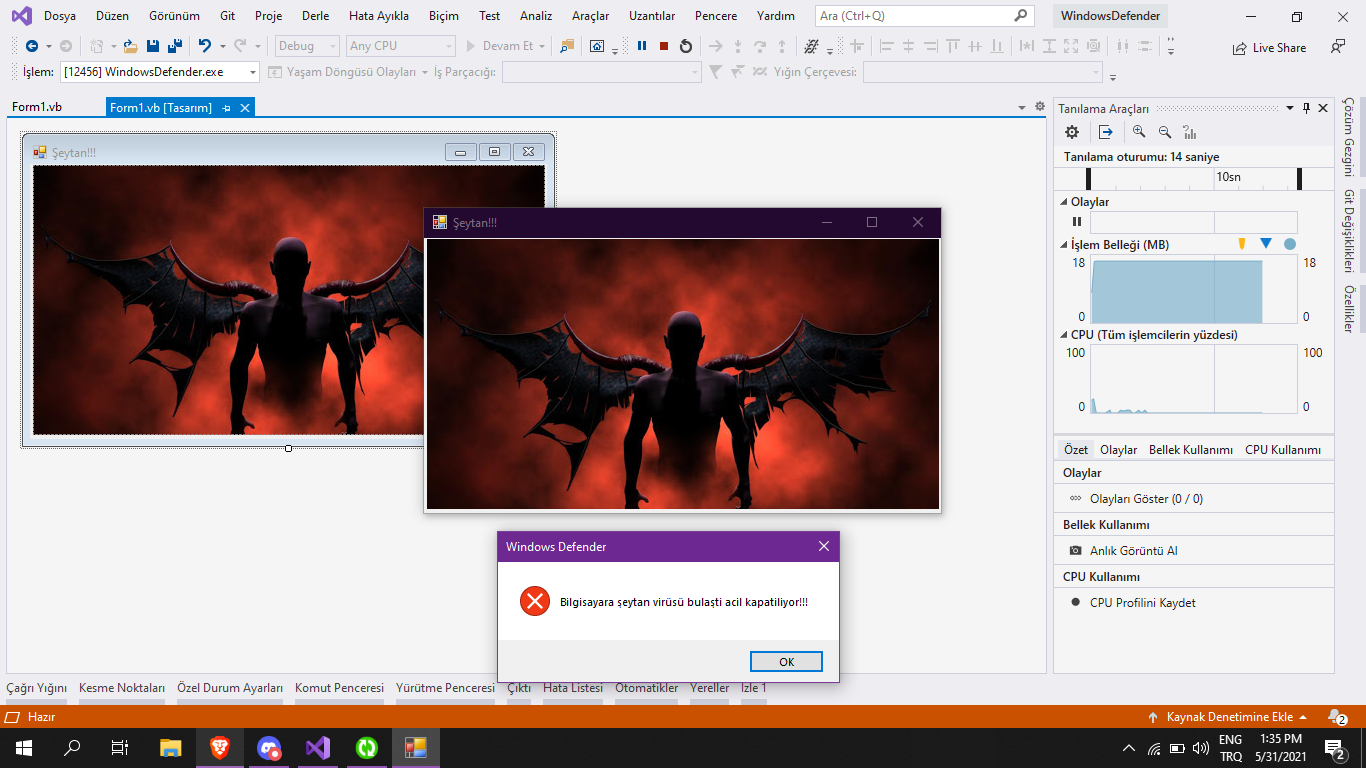Open the Çağrı Yığını bottom tab
Image resolution: width=1366 pixels, height=768 pixels.
[37, 688]
